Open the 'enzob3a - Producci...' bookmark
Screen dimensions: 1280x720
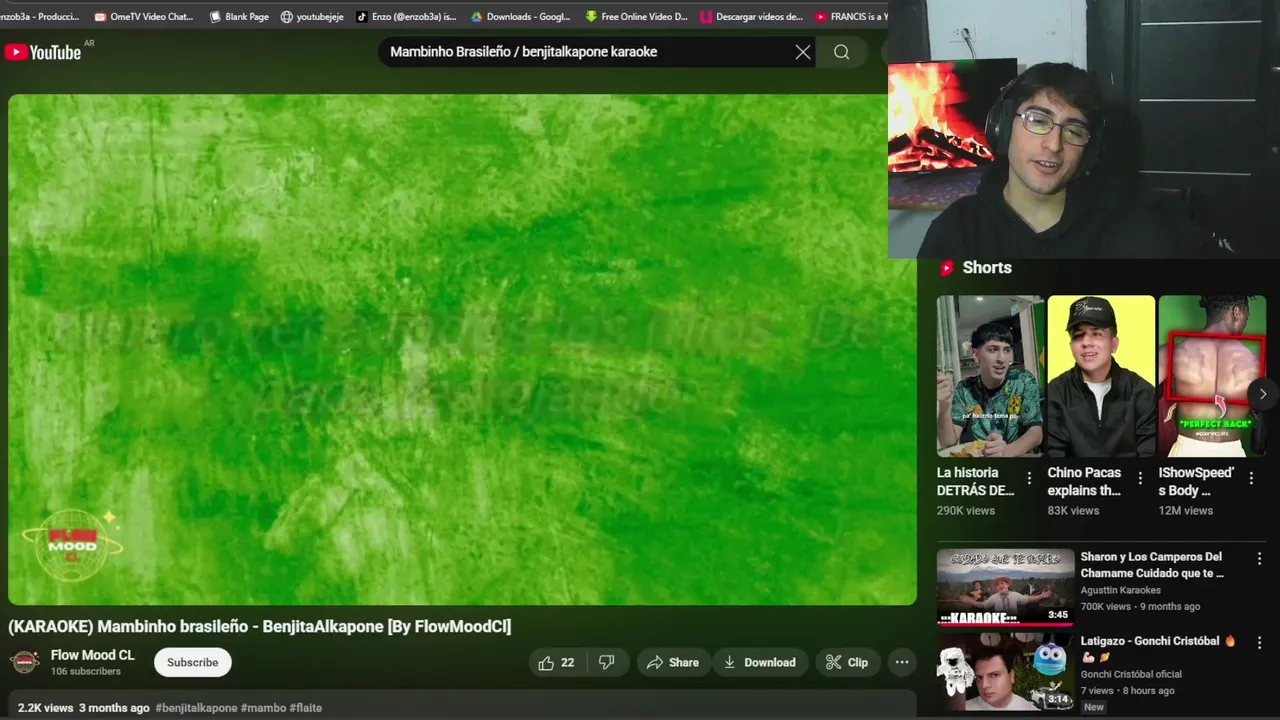tap(40, 17)
